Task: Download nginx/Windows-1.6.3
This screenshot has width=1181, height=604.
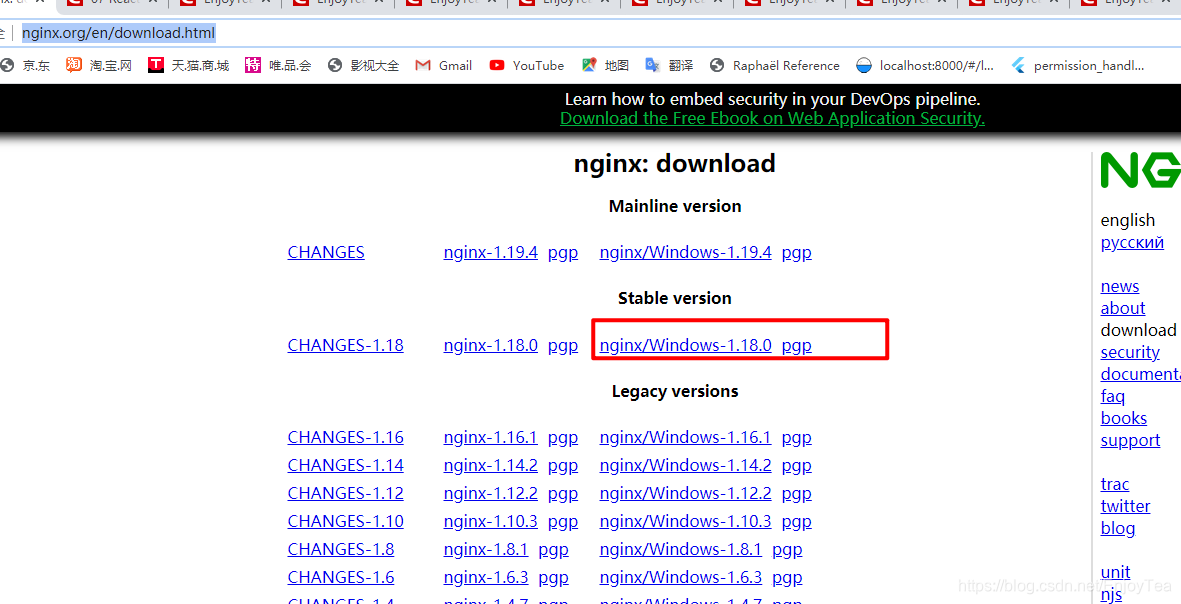Action: click(x=681, y=577)
